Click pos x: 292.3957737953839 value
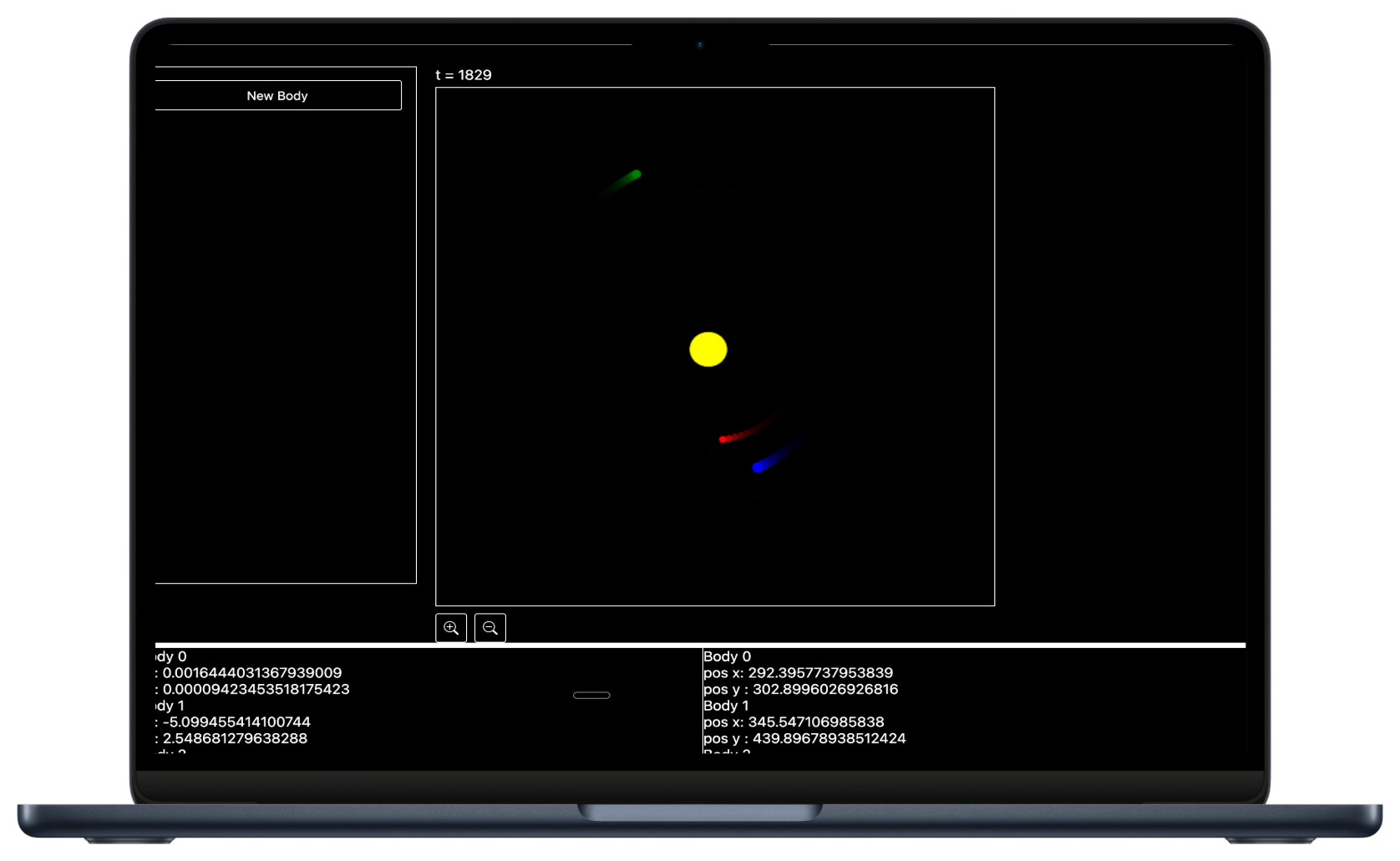 pos(799,673)
